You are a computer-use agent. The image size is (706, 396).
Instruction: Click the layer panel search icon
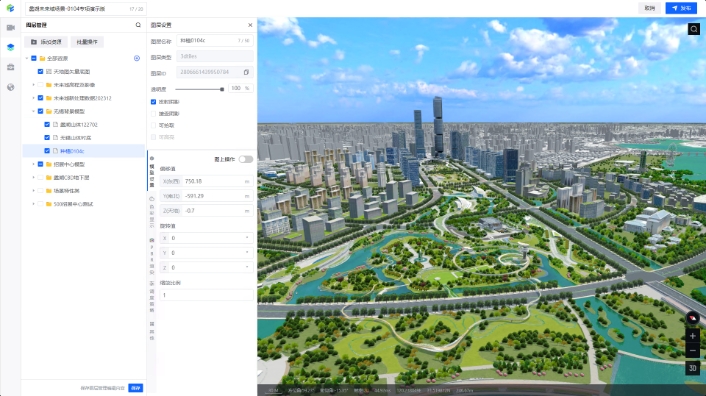[x=138, y=25]
